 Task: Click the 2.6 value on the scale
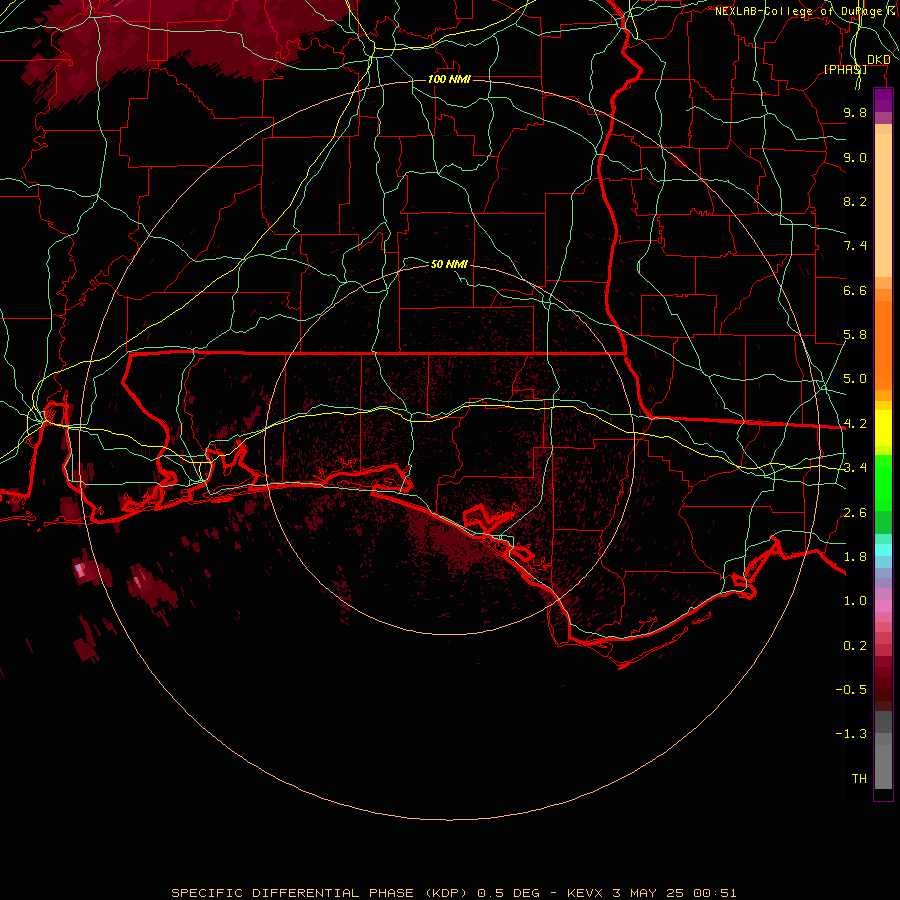coord(855,513)
